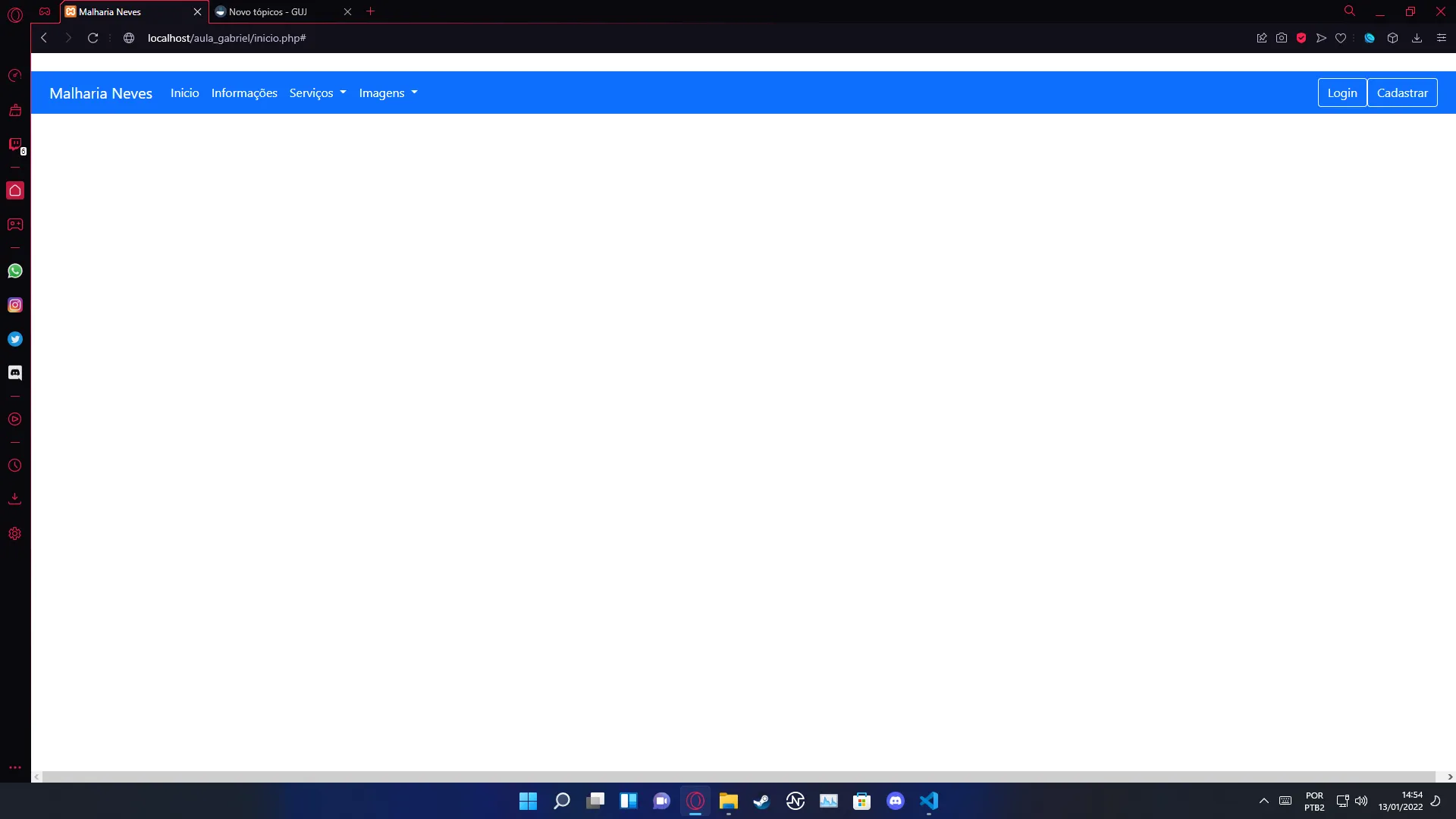The height and width of the screenshot is (819, 1456).
Task: Switch to Novo tópicos - GUJ tab
Action: tap(273, 11)
